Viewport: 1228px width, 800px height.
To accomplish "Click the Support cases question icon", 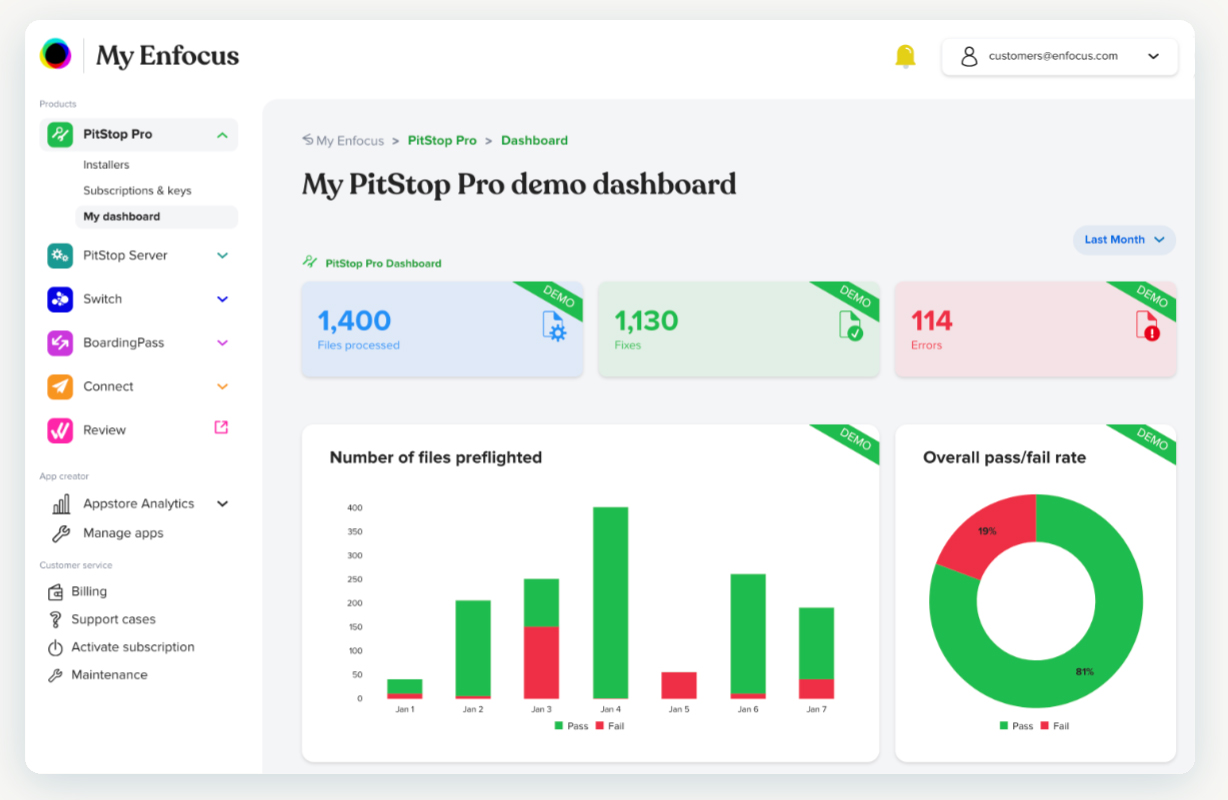I will [55, 620].
